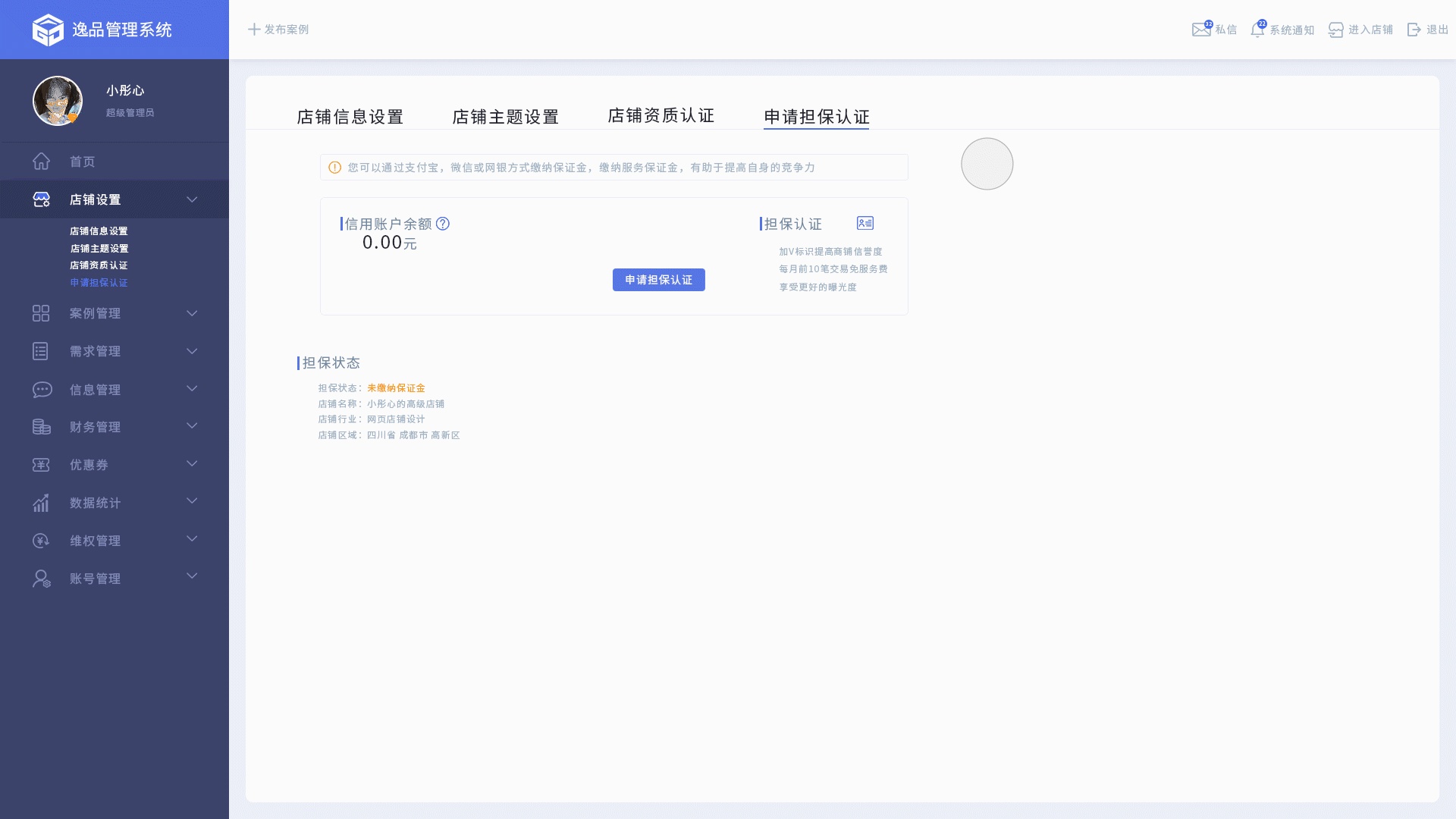Click the private messages envelope icon
1456x819 pixels.
tap(1200, 30)
